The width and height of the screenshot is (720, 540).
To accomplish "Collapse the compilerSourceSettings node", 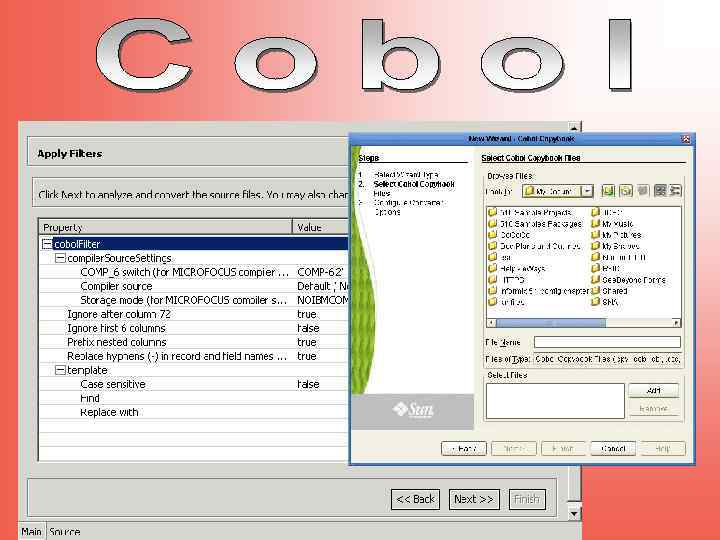I will 60,258.
